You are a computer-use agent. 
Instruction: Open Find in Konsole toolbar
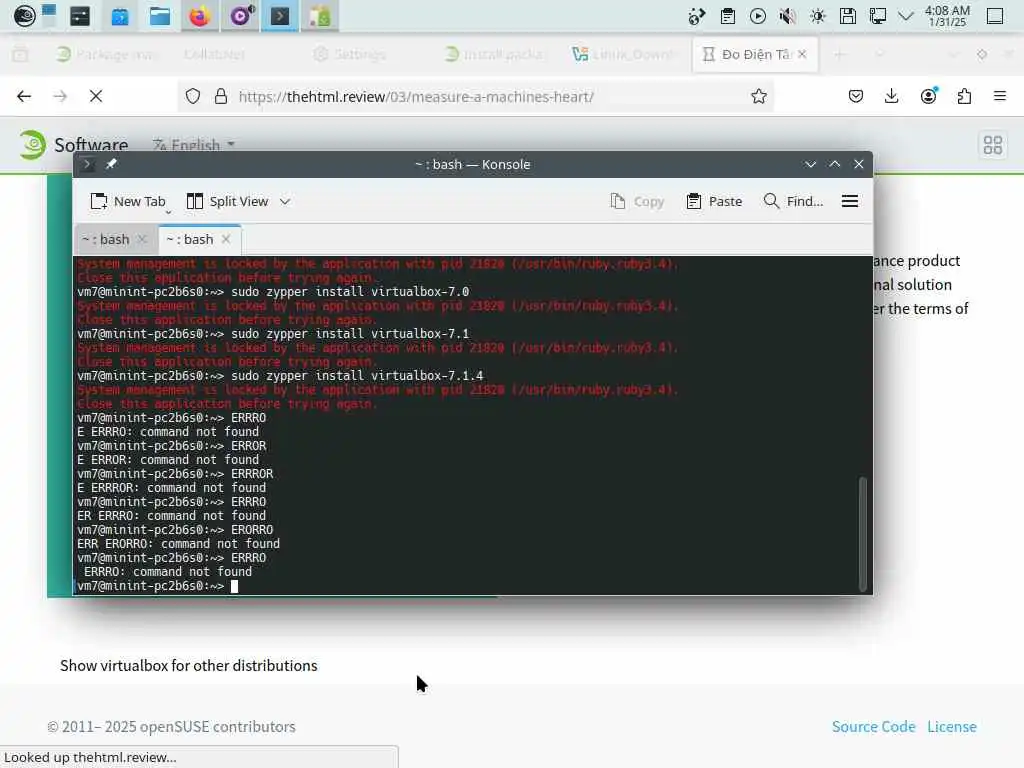tap(793, 201)
